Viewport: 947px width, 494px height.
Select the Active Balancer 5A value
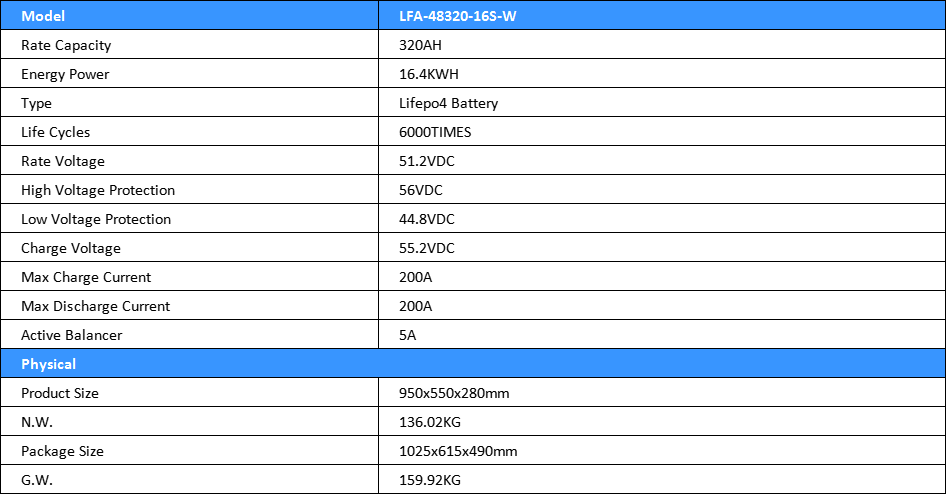pos(407,335)
